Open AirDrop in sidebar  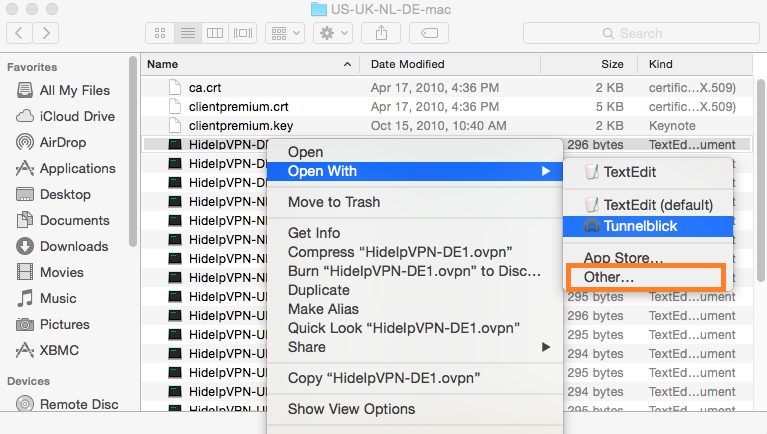tap(51, 142)
